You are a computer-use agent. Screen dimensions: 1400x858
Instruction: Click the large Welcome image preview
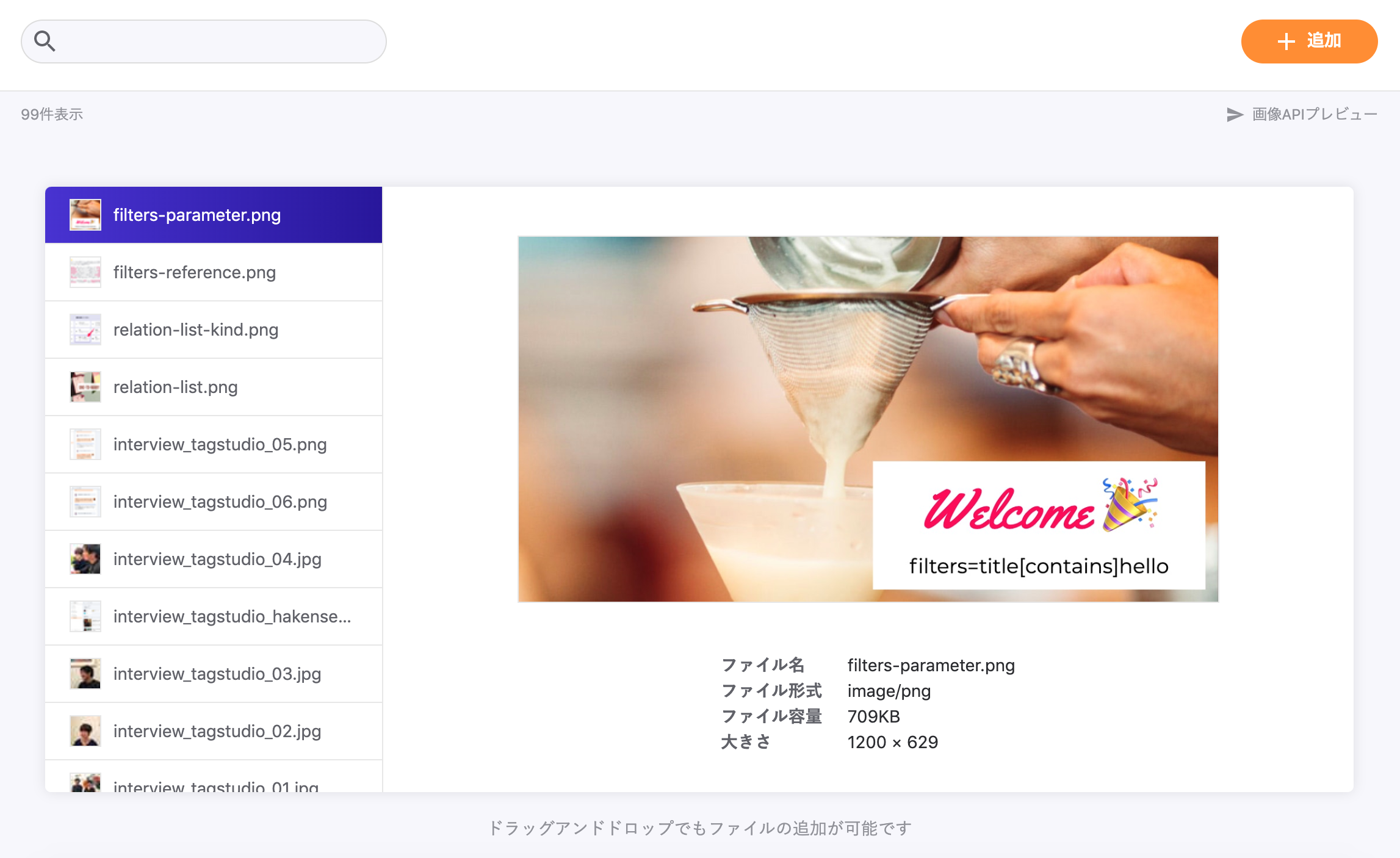point(868,419)
